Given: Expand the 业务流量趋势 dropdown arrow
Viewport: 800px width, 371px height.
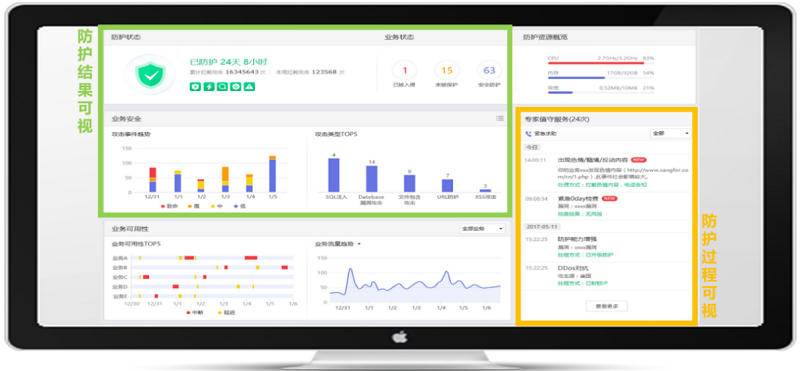Looking at the screenshot, I should [359, 244].
